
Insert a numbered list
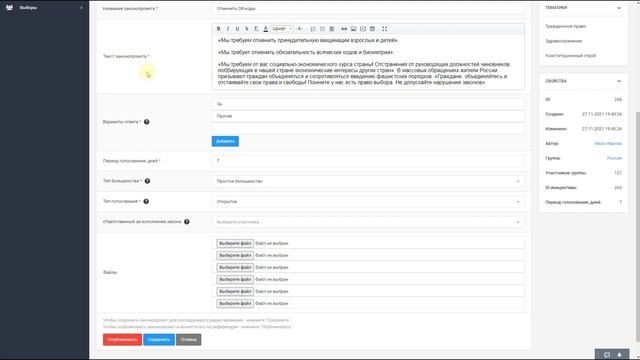(x=313, y=29)
